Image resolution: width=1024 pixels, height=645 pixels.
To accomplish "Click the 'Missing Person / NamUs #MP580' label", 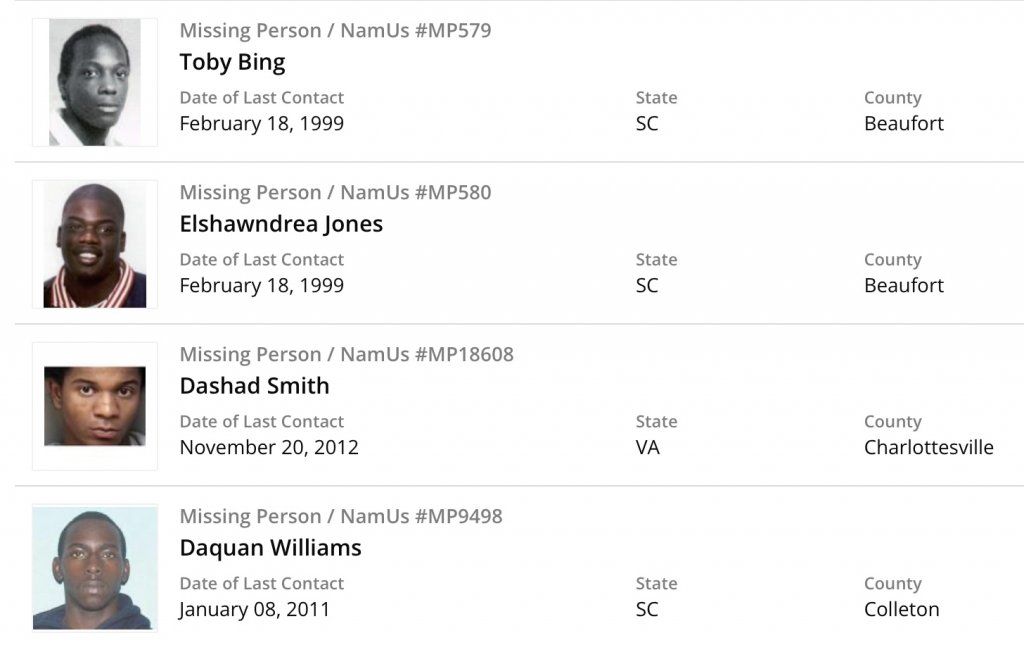I will pyautogui.click(x=335, y=192).
